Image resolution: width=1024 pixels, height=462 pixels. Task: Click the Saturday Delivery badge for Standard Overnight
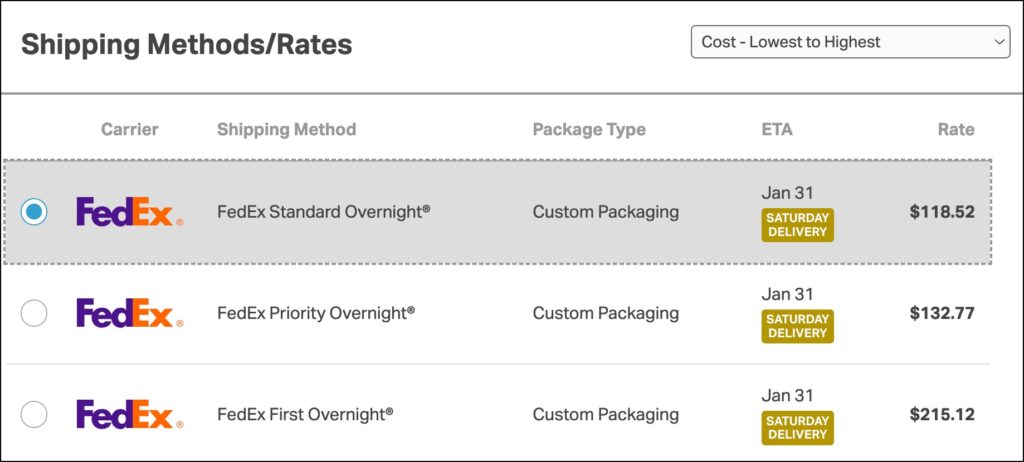click(797, 225)
